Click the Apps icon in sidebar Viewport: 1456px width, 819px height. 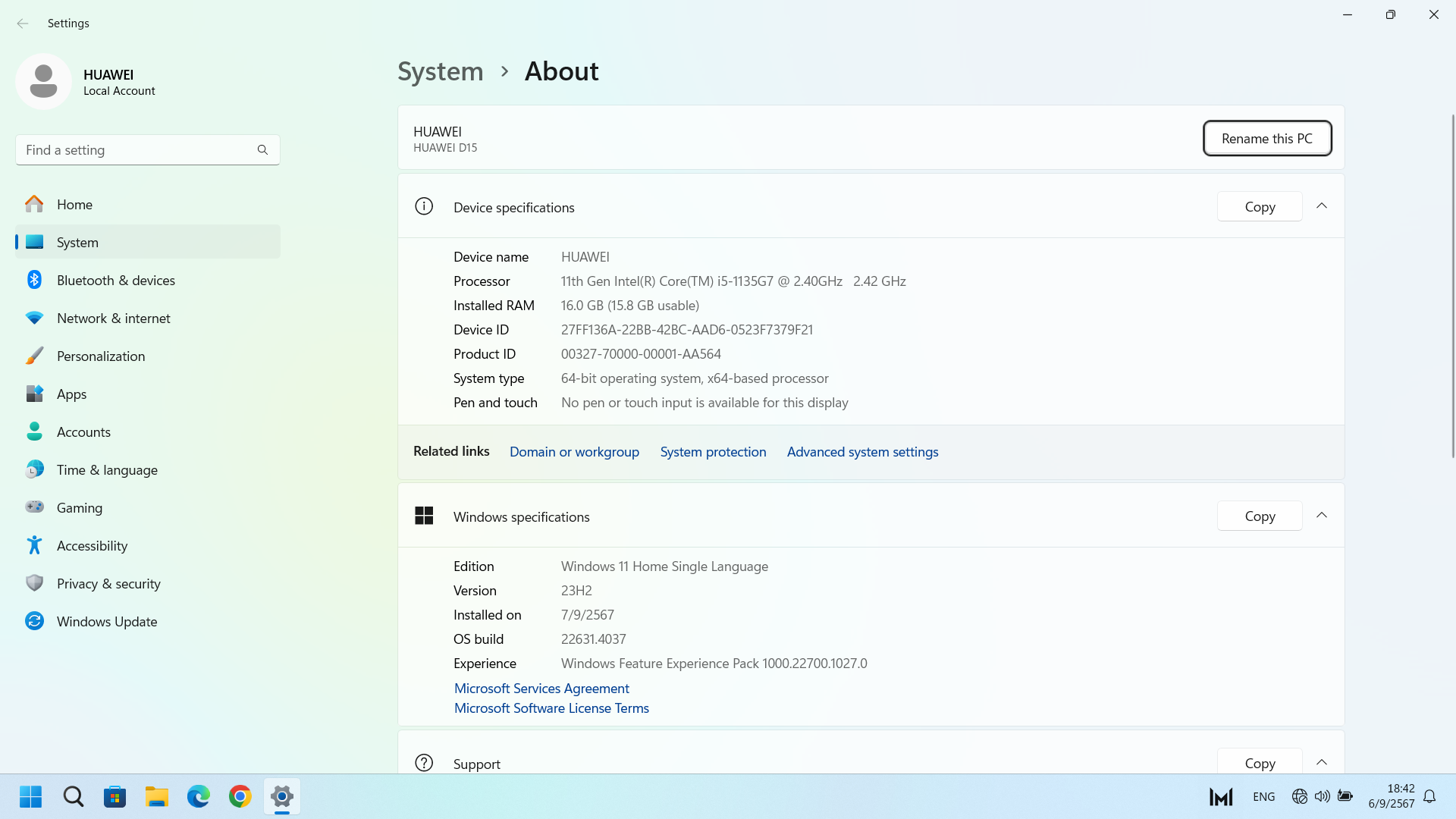[34, 394]
